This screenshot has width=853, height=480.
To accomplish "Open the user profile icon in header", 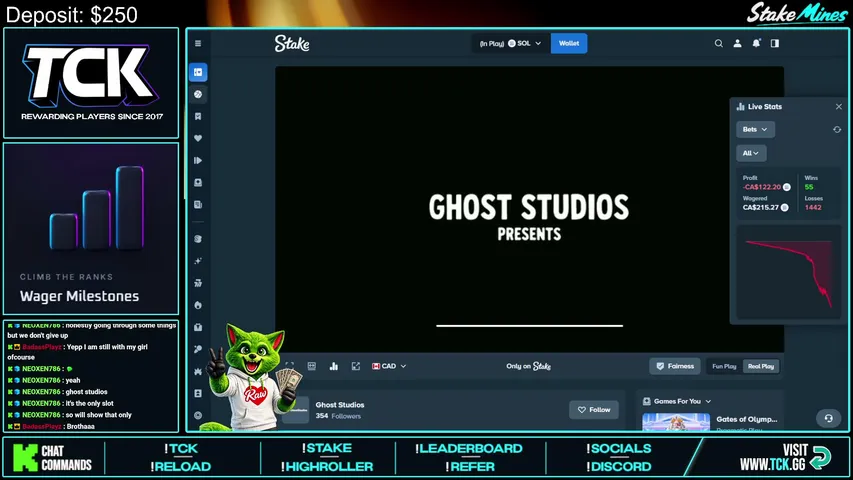I will pyautogui.click(x=737, y=44).
